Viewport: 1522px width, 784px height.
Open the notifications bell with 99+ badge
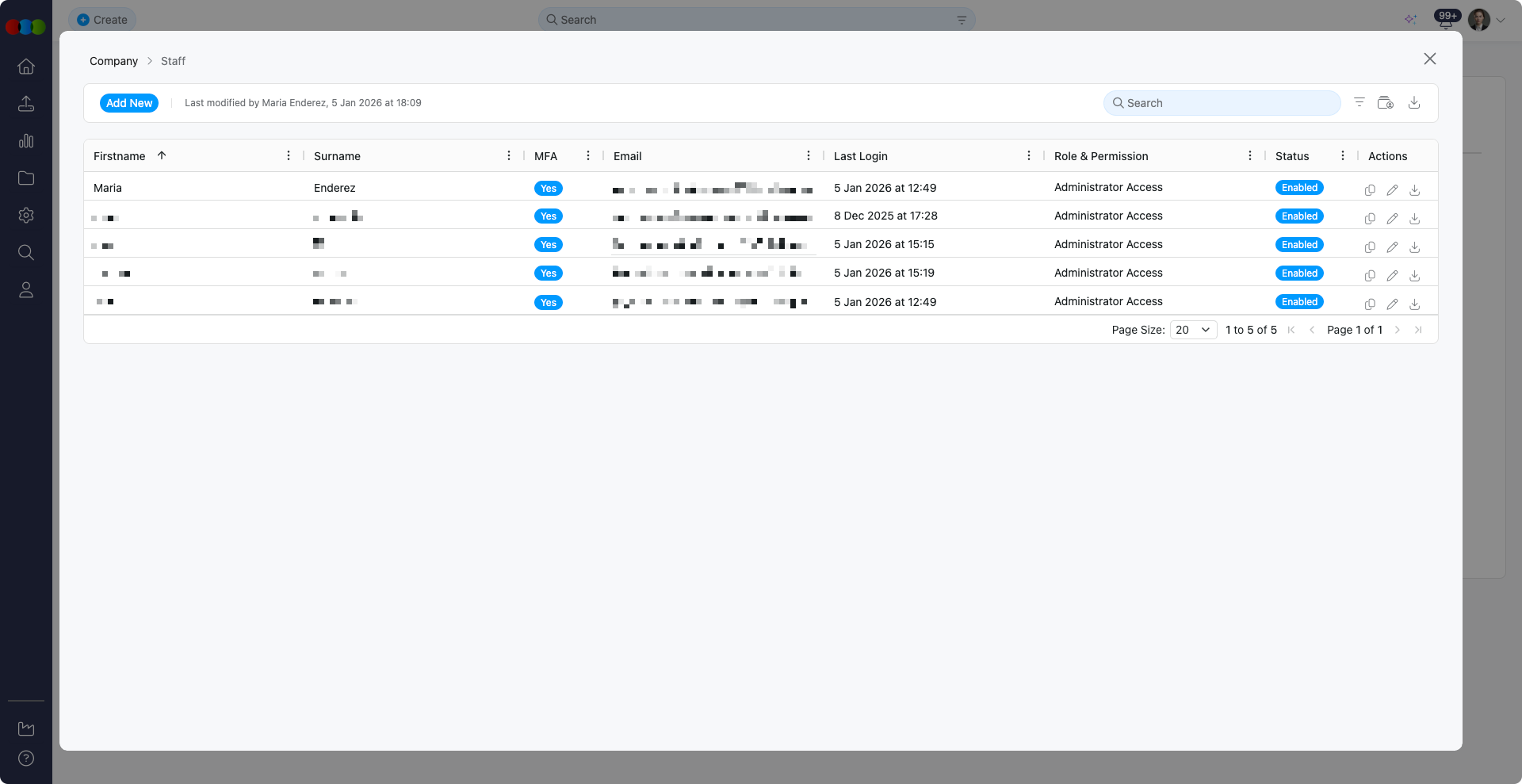coord(1445,21)
